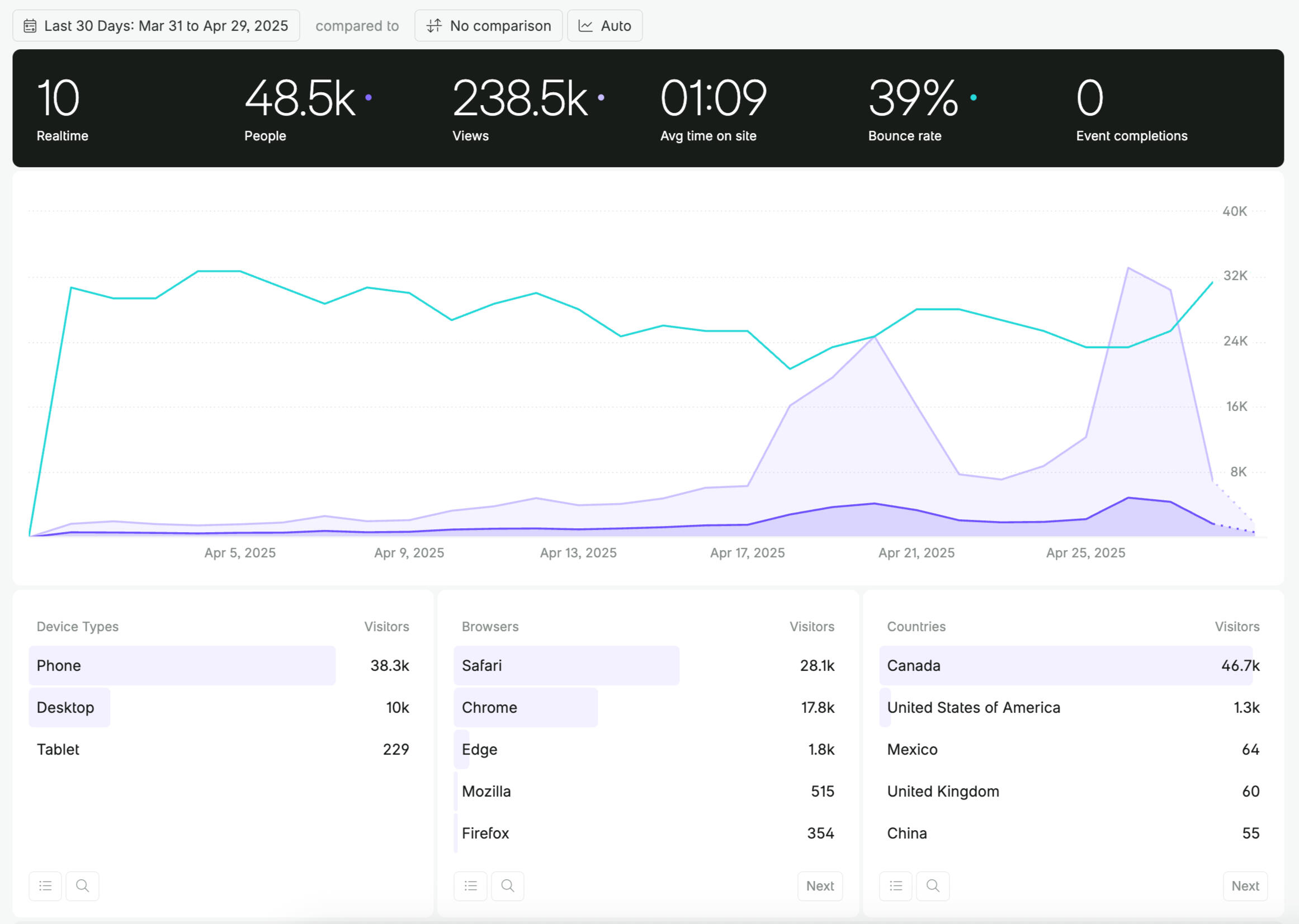The width and height of the screenshot is (1299, 924).
Task: Click Next in the Browsers panel
Action: tap(820, 885)
